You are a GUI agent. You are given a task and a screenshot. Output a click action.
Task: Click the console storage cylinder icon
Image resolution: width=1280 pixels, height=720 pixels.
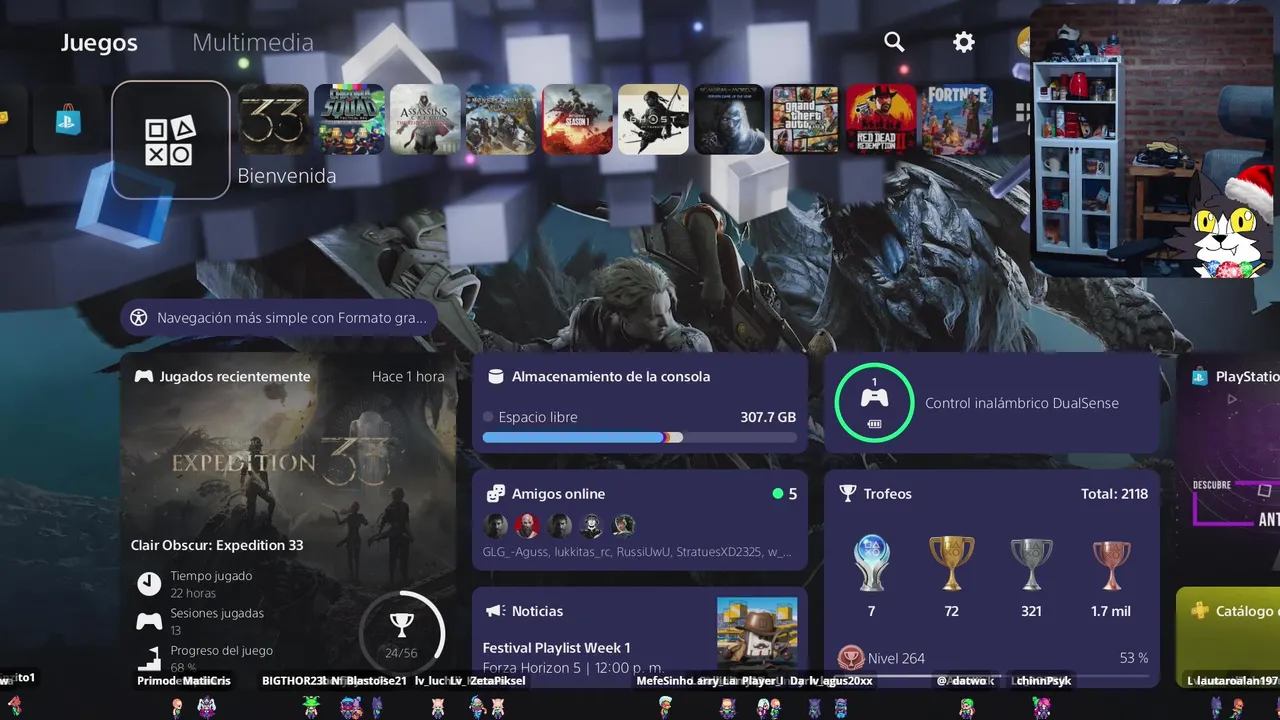click(495, 377)
